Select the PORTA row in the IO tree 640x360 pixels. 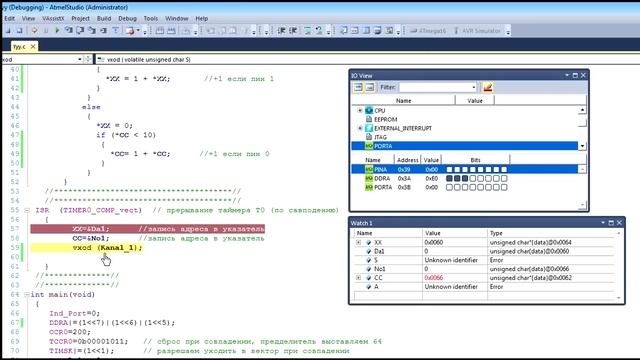464,146
